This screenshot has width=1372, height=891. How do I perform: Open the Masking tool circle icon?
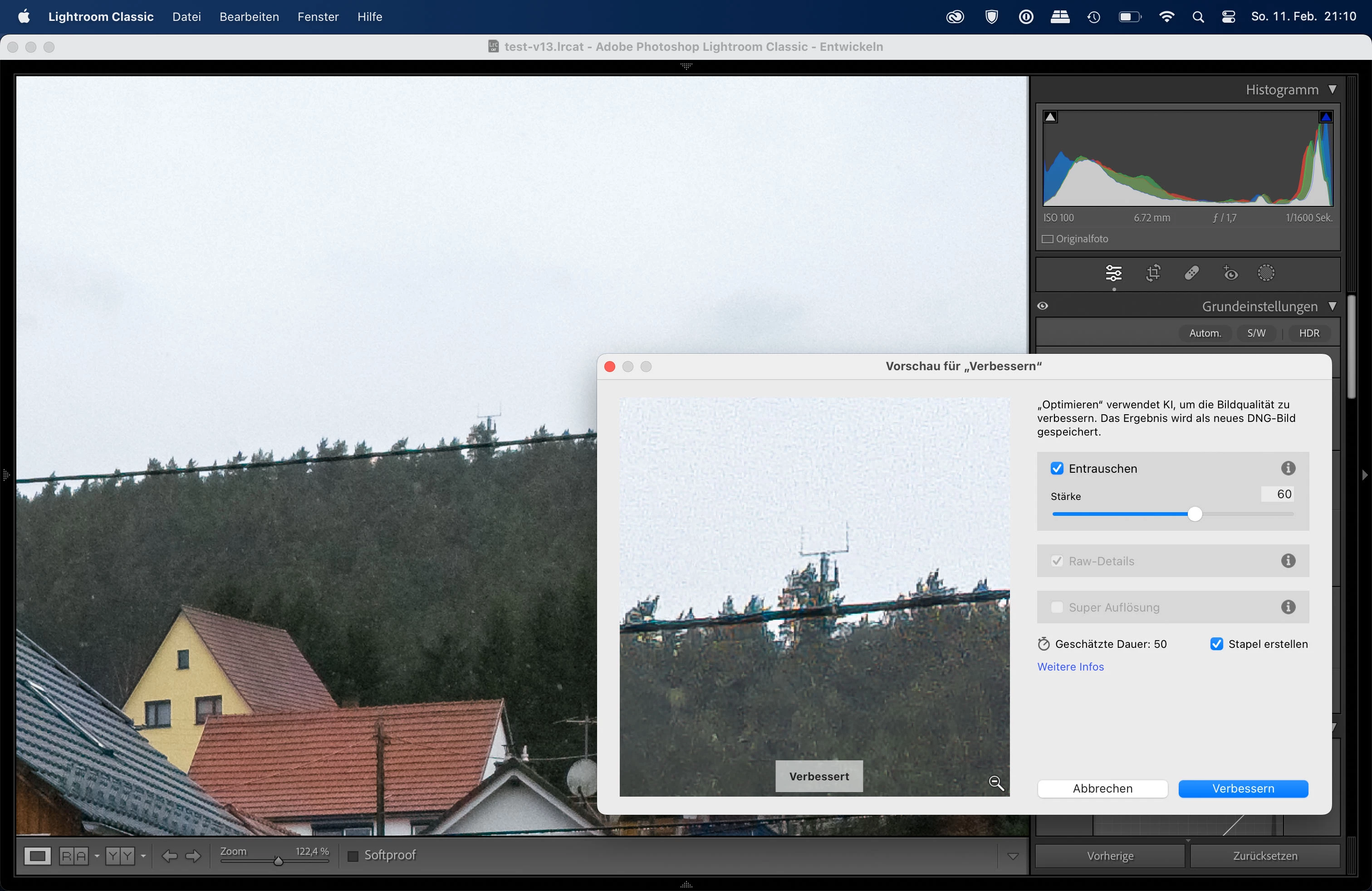(x=1266, y=273)
